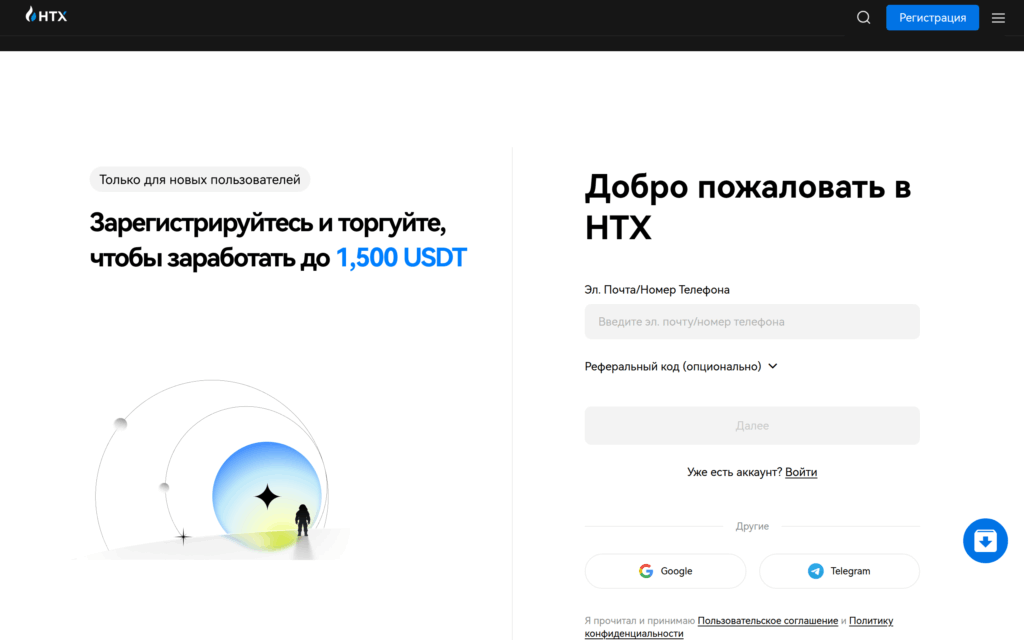The width and height of the screenshot is (1024, 640).
Task: Click the Далее button
Action: pyautogui.click(x=752, y=426)
